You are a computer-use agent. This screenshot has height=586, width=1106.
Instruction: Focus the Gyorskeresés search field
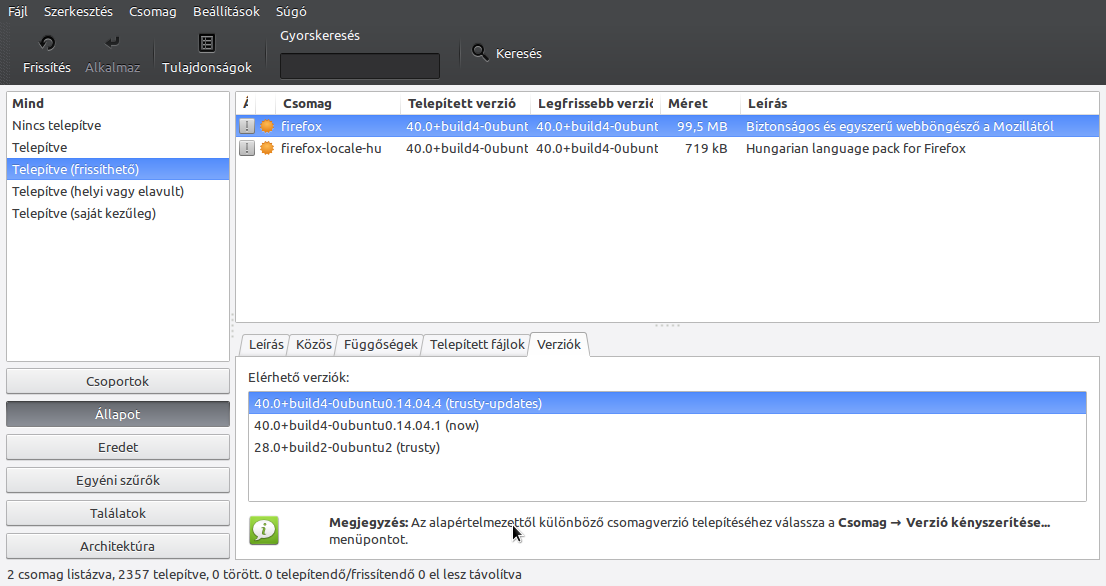click(x=360, y=66)
